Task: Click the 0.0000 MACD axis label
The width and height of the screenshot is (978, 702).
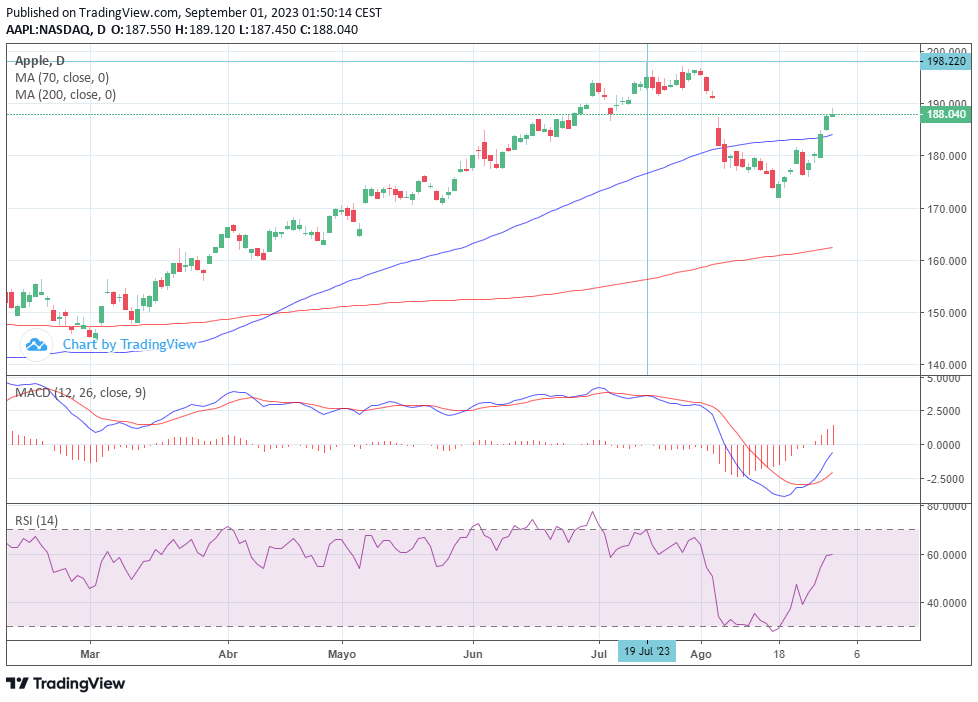Action: 944,445
